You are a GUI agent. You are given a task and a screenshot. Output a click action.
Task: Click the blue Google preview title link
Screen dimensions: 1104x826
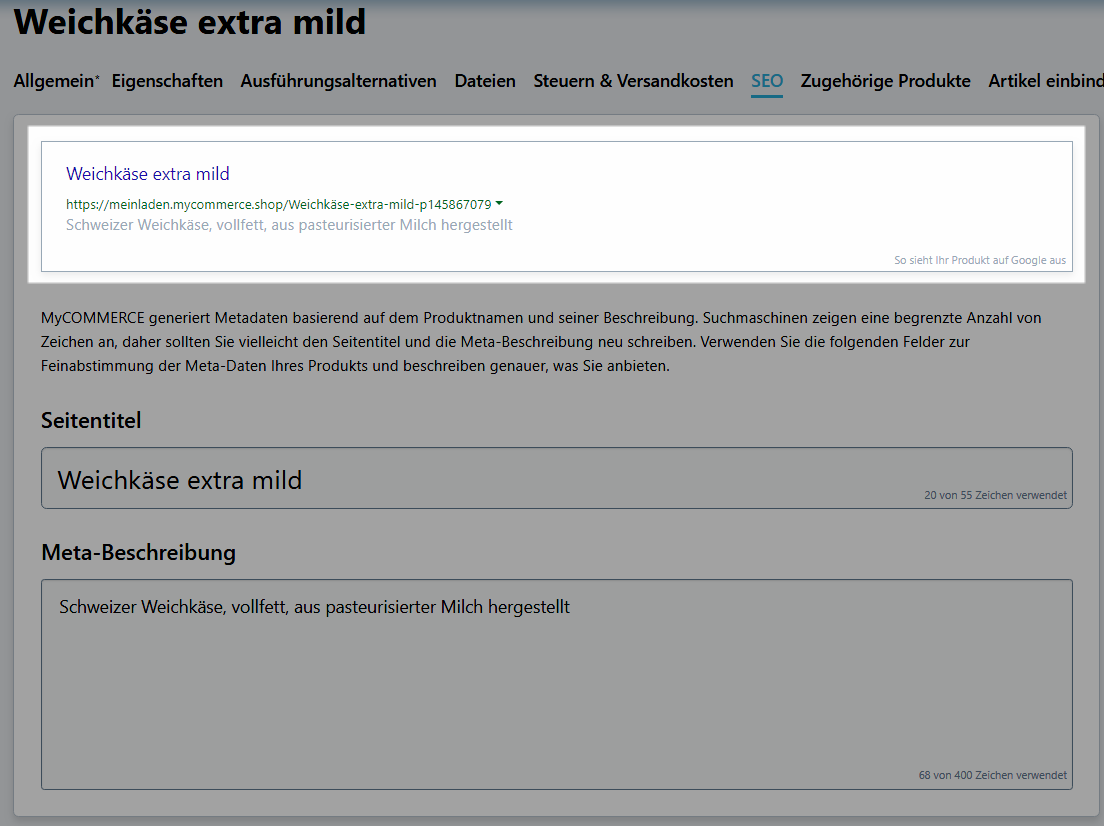pos(148,174)
